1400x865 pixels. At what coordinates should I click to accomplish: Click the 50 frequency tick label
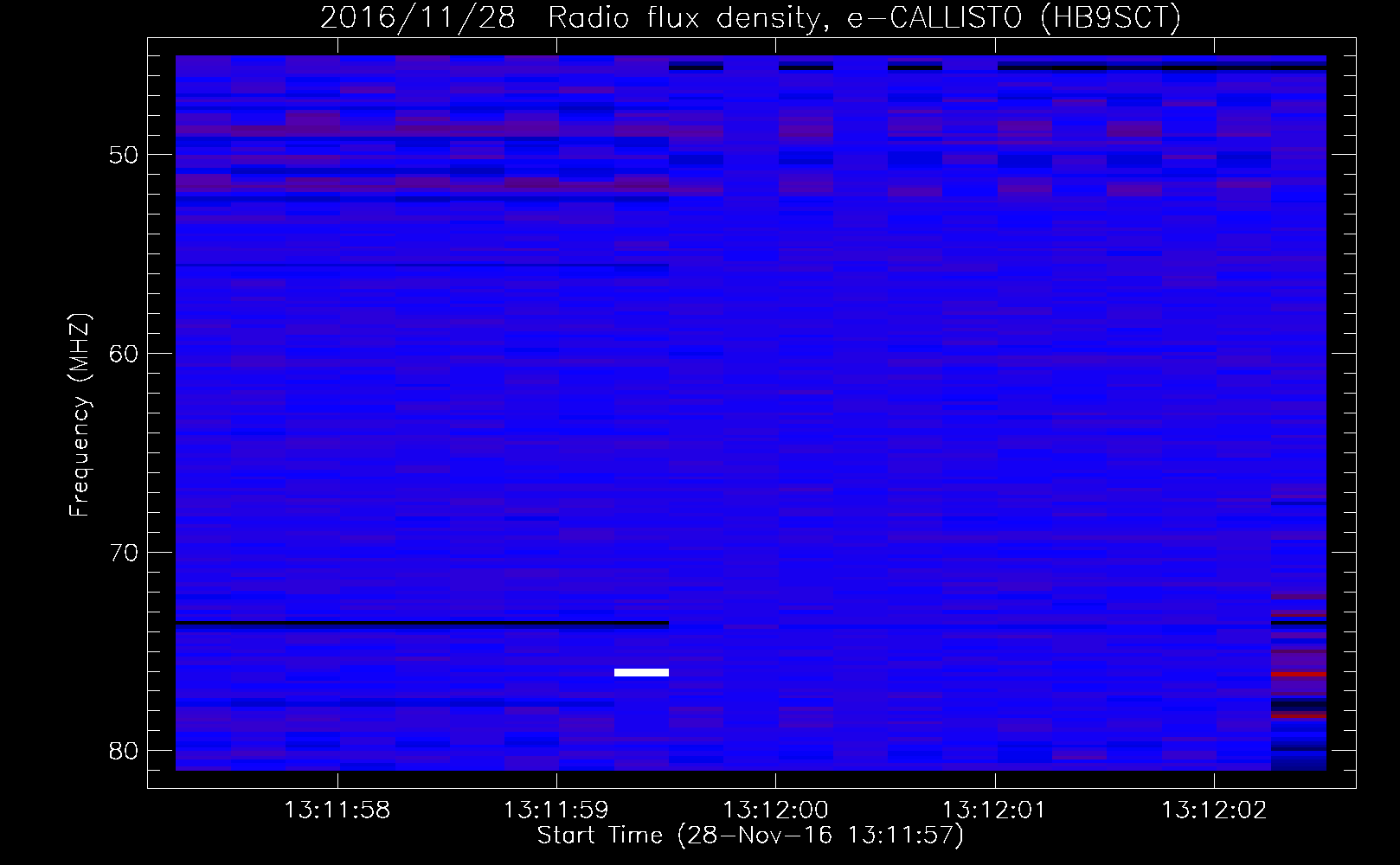click(124, 155)
